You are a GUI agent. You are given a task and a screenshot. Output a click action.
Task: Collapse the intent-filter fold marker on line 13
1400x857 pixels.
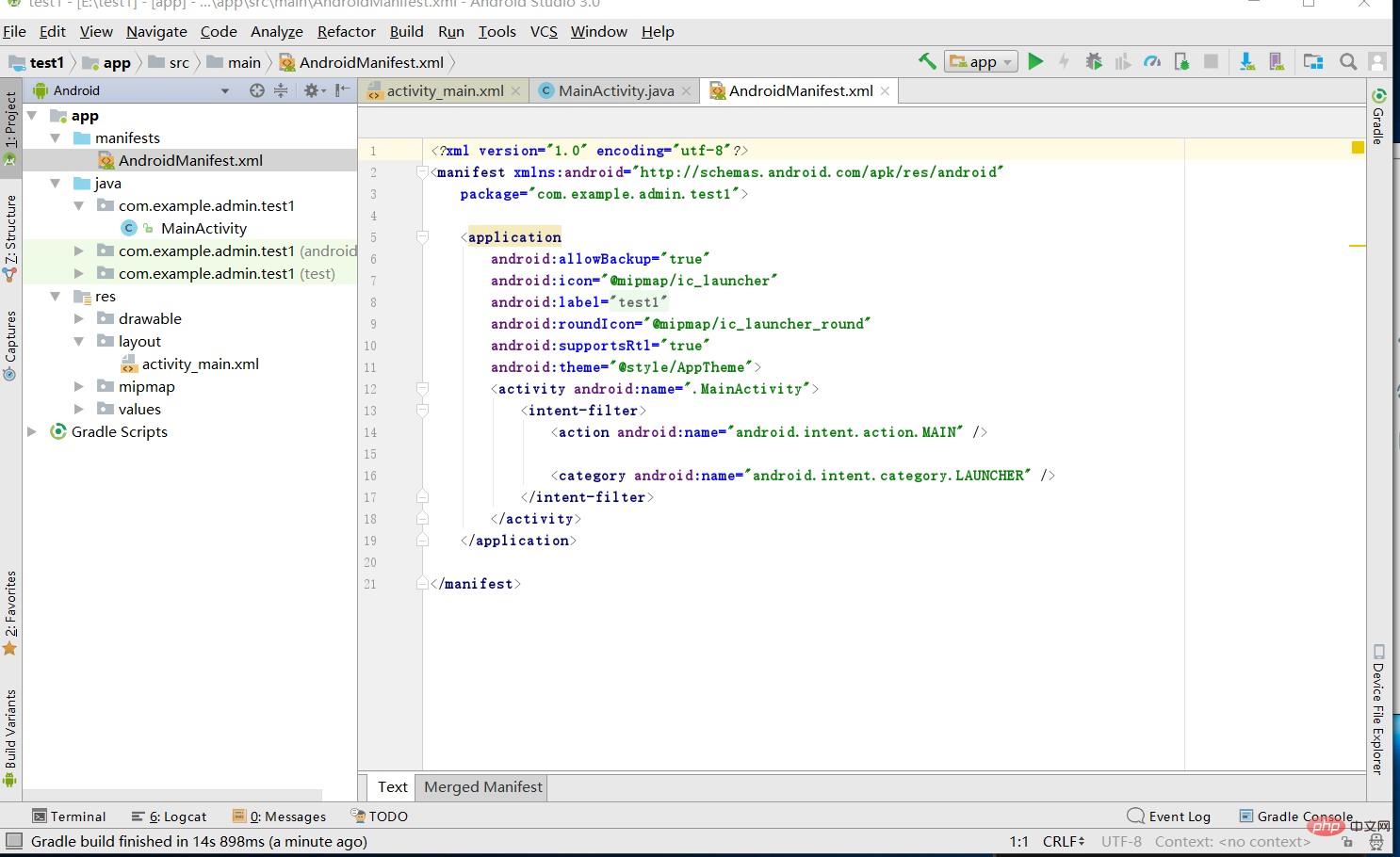(x=421, y=410)
